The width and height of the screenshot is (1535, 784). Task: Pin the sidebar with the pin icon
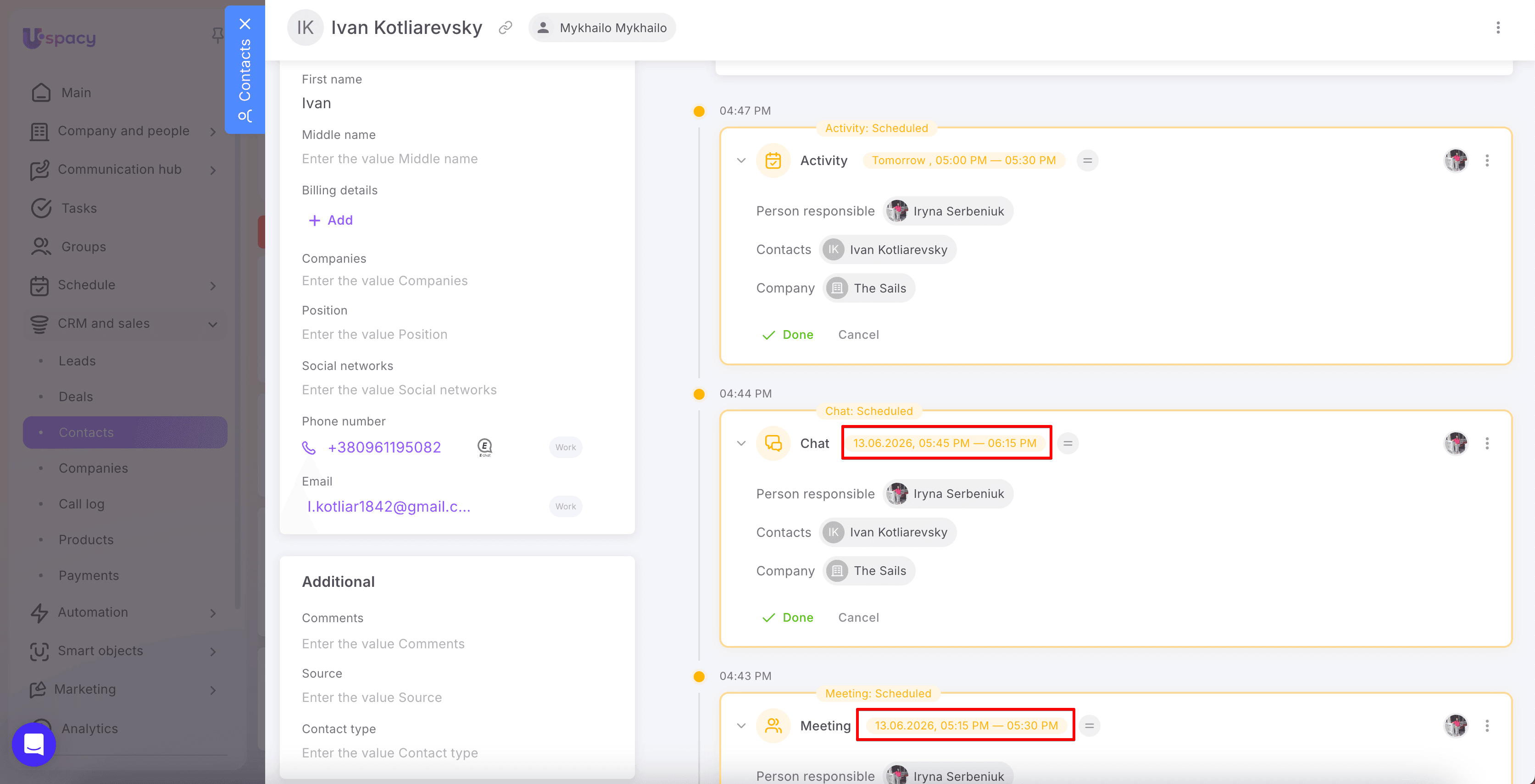coord(217,36)
